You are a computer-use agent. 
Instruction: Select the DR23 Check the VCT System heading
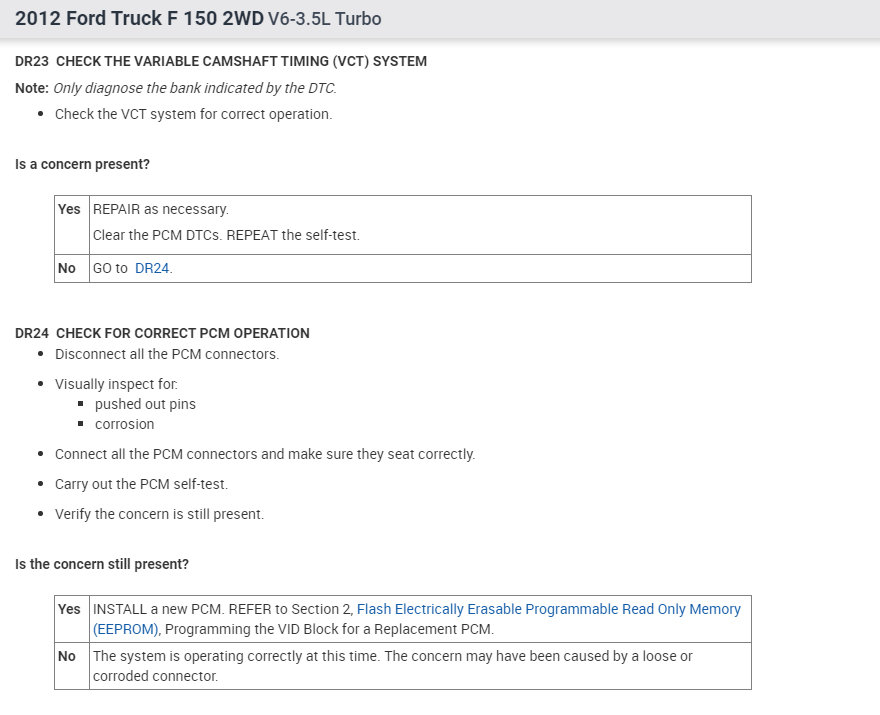(221, 62)
